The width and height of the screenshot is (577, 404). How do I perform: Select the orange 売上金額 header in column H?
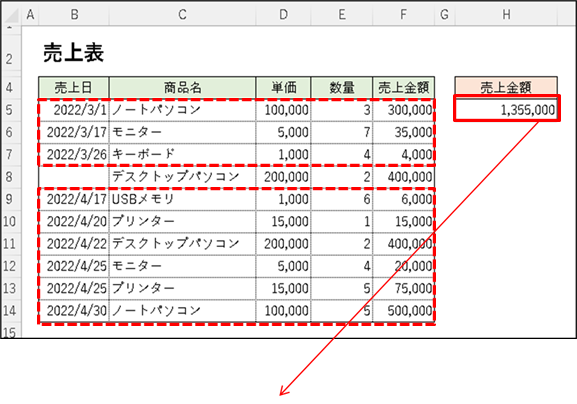506,88
